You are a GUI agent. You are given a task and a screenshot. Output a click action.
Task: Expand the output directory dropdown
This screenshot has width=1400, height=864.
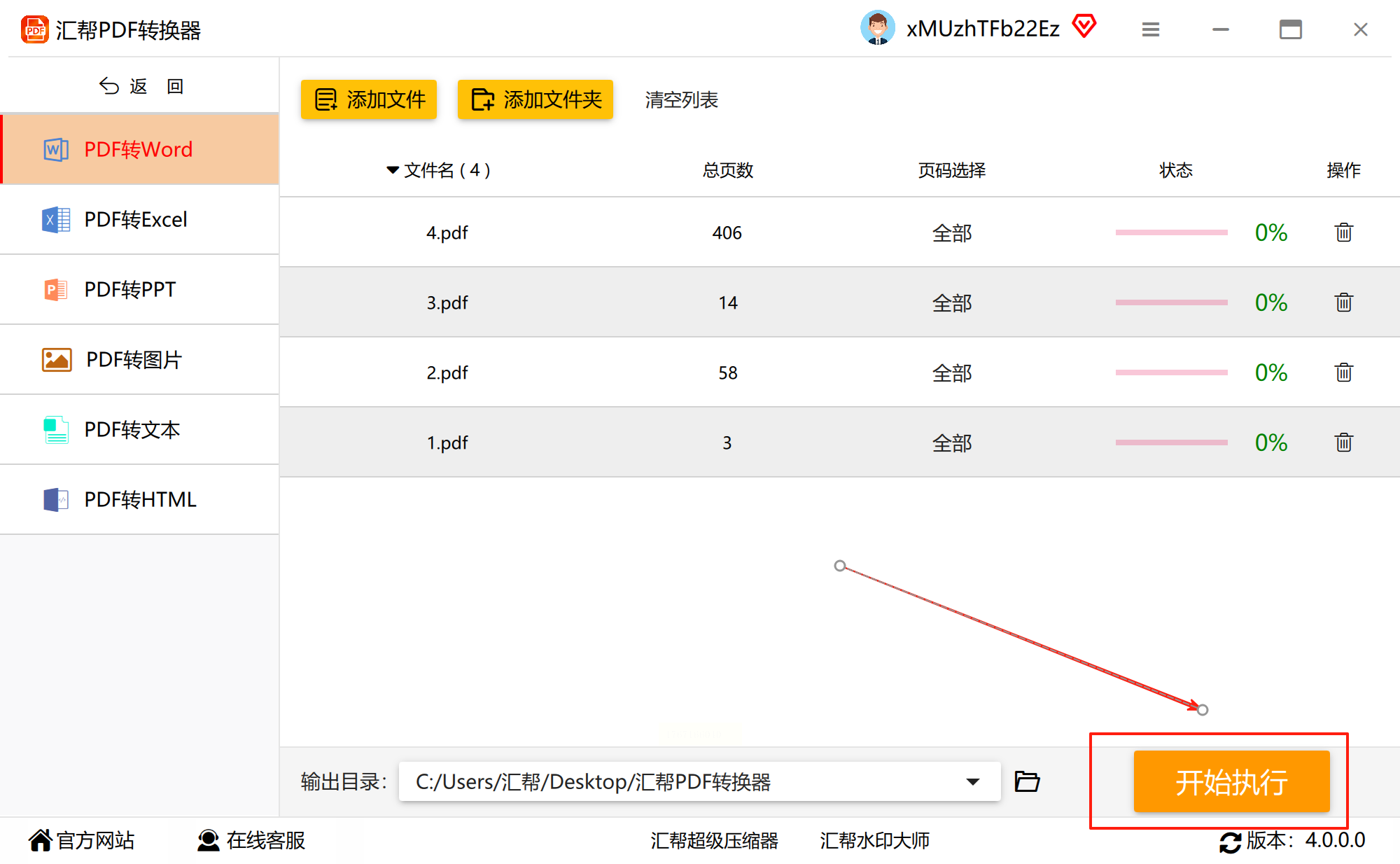point(972,781)
